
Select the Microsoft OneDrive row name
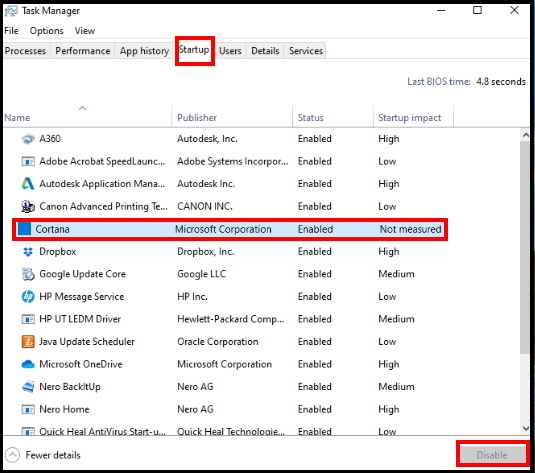coord(81,364)
